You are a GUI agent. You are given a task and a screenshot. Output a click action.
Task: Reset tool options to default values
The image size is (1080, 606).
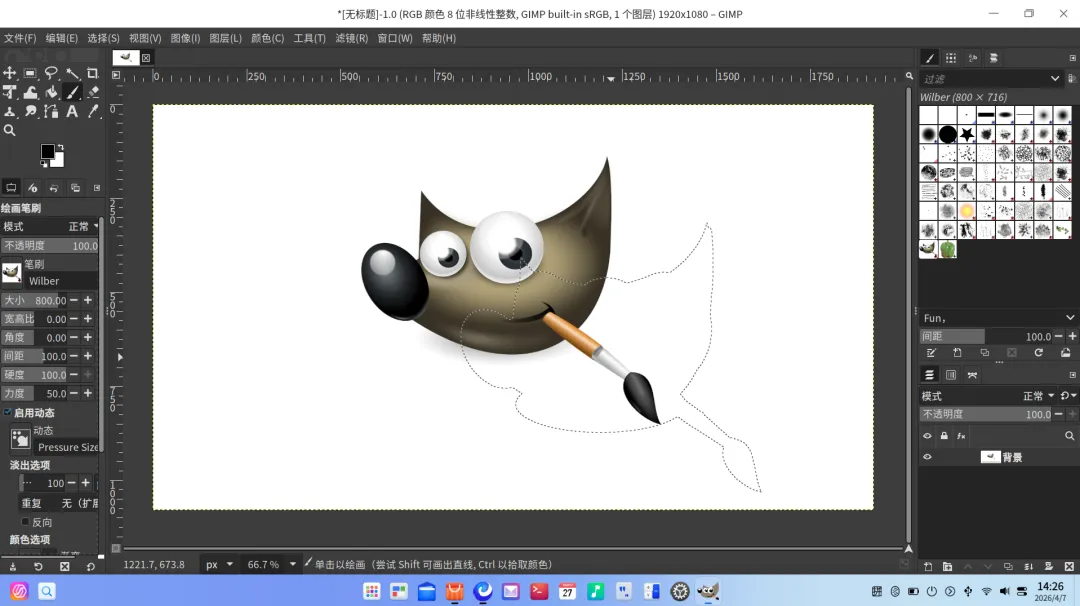[x=90, y=567]
